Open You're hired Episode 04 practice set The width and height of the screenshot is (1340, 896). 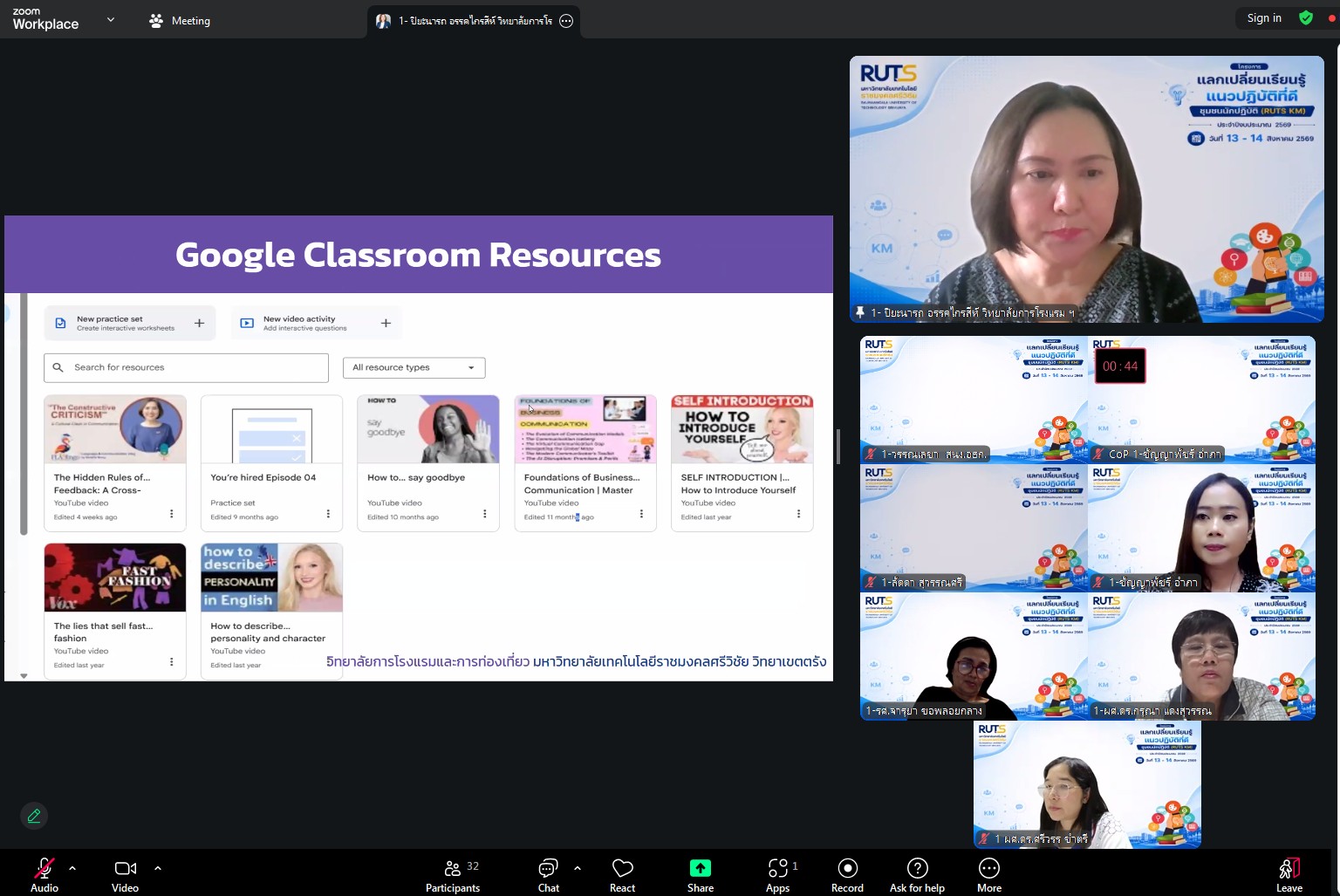click(x=271, y=463)
